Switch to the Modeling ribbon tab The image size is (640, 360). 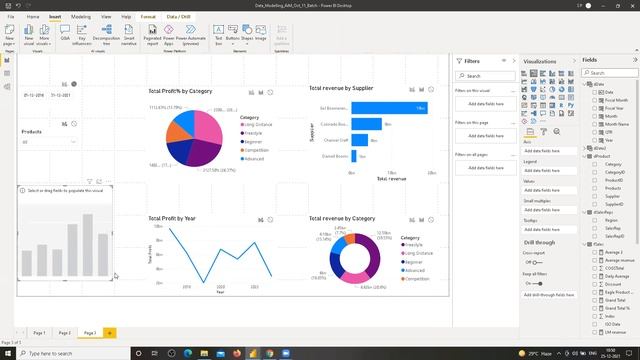pos(81,17)
